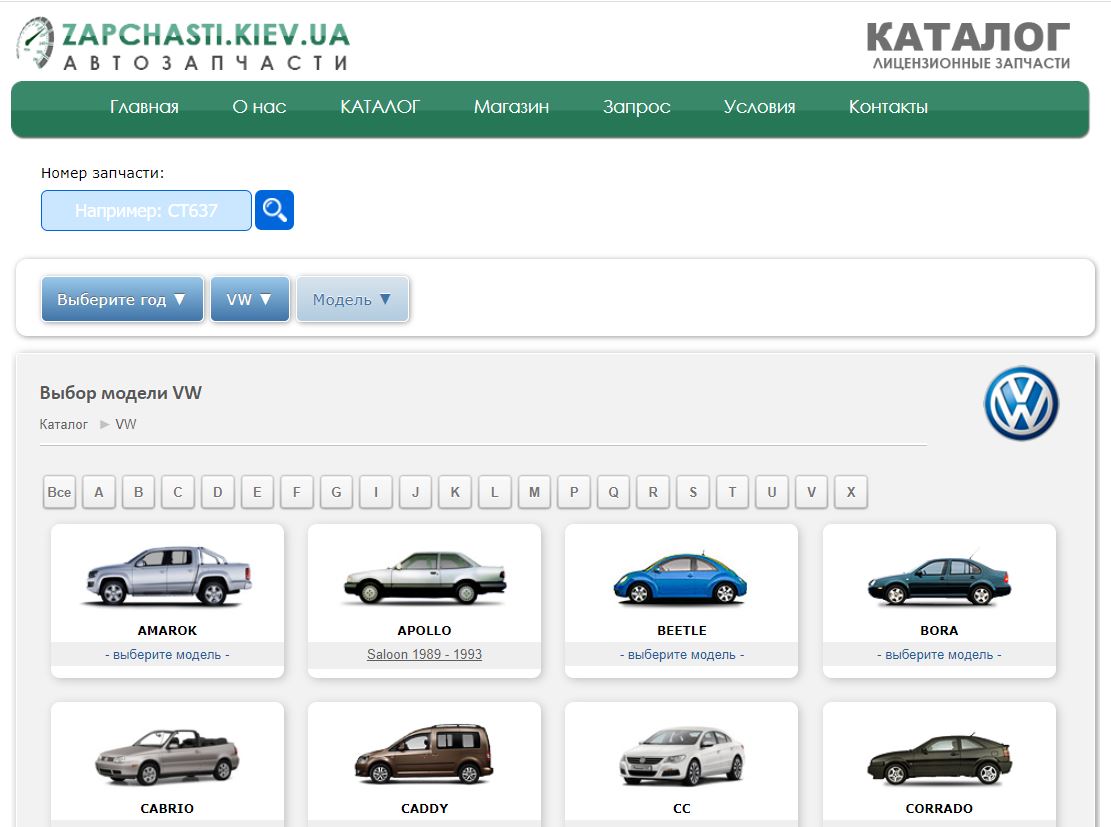Open 'Запрос' menu item

coord(636,107)
